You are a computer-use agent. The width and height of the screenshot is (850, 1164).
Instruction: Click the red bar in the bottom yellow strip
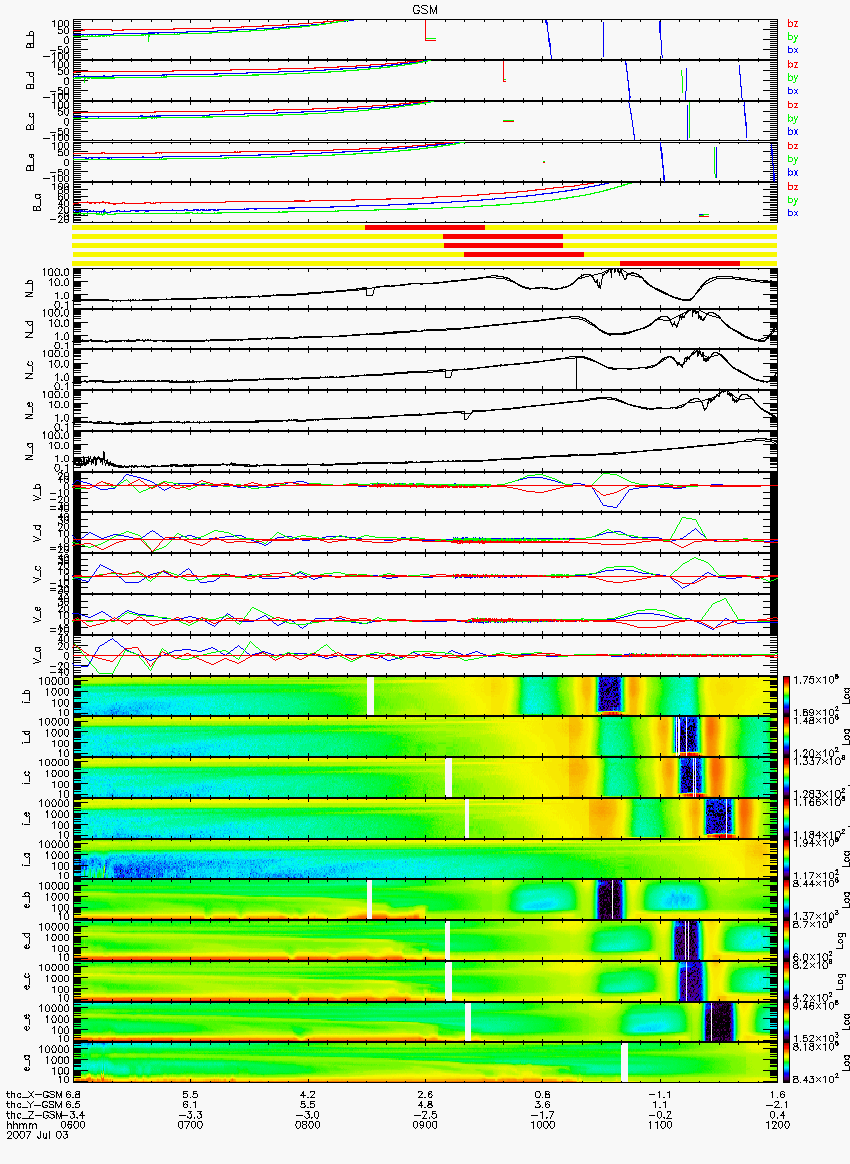[680, 263]
